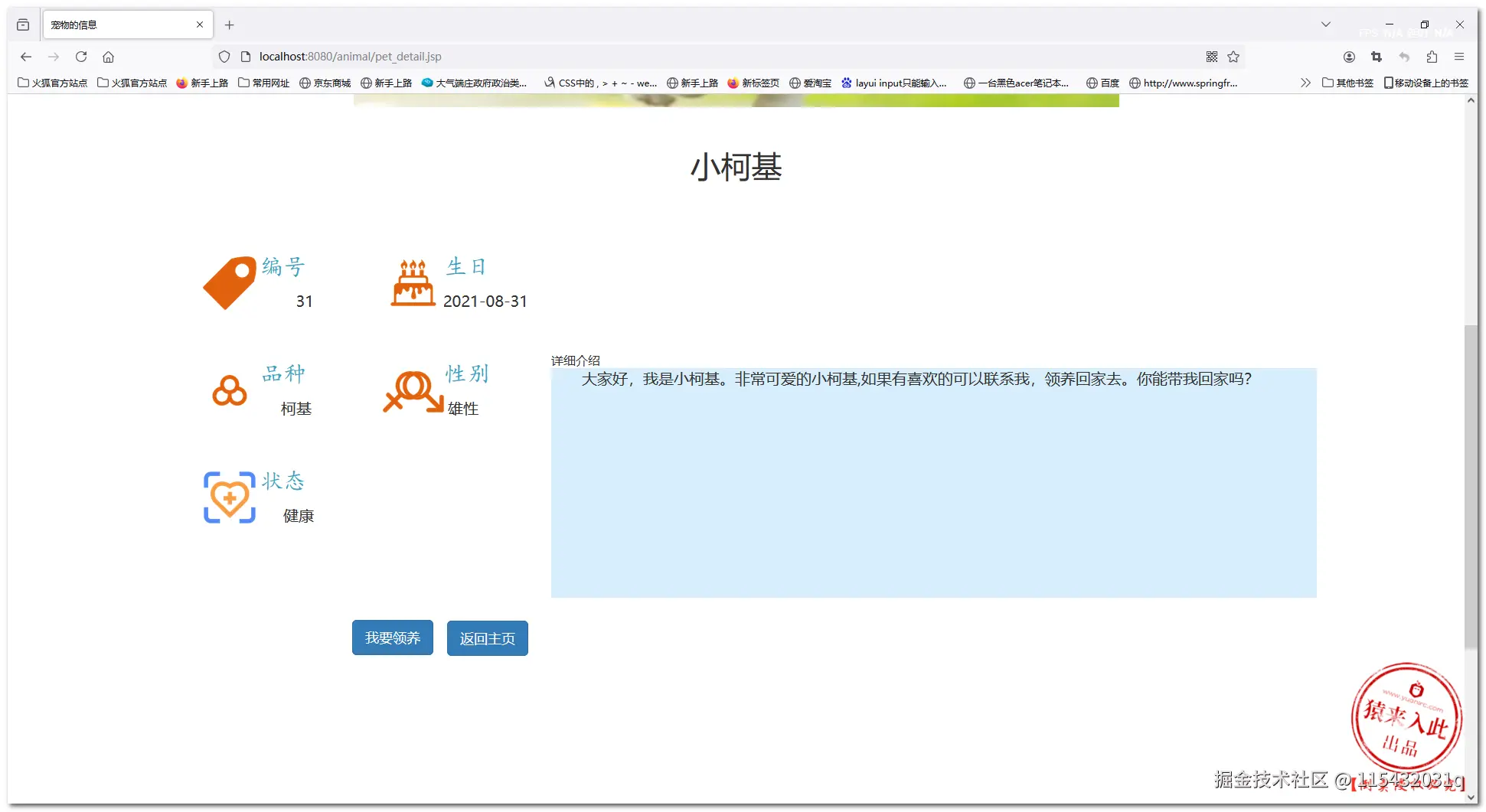Go back to the previous page

click(x=26, y=57)
